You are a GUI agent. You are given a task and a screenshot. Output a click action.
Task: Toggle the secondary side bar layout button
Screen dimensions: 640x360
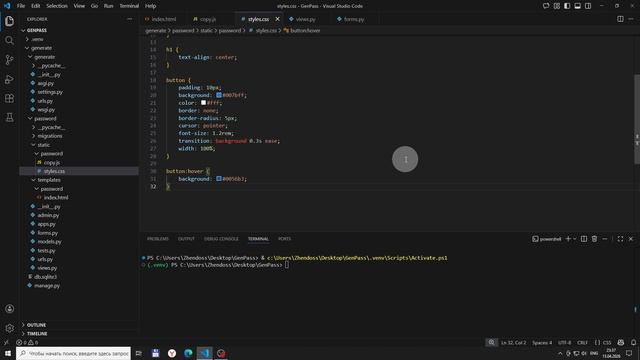point(588,6)
